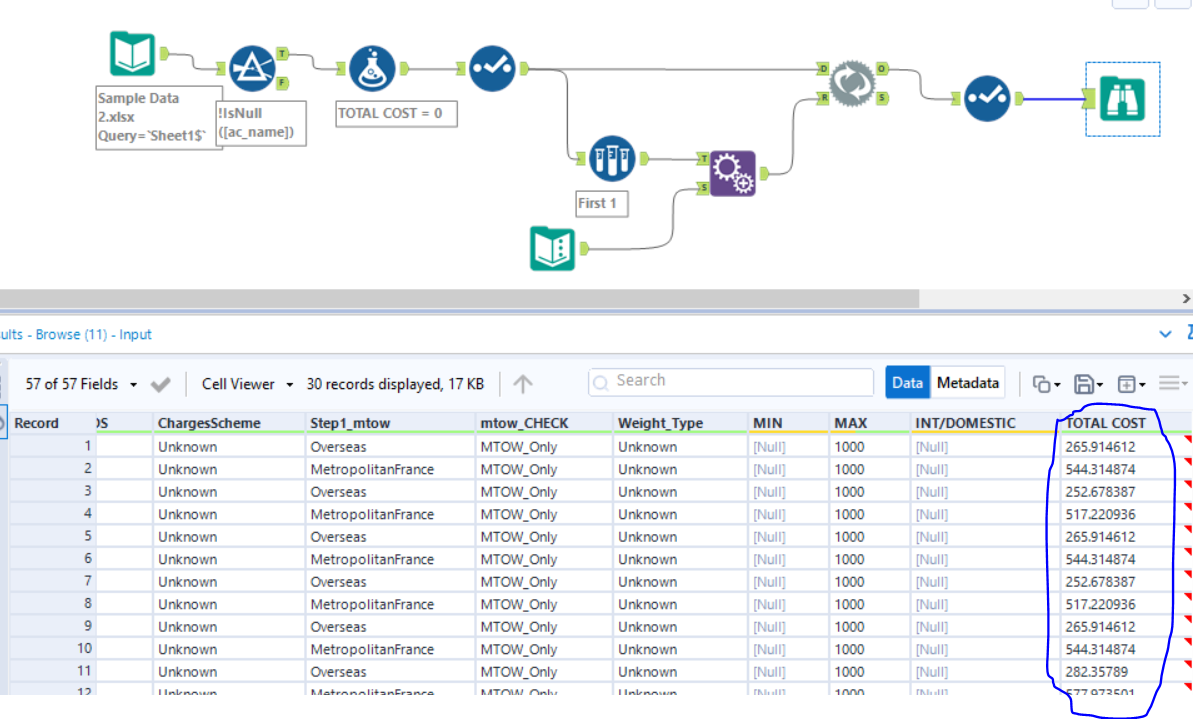Select the Select tool before the Browse tool
The height and width of the screenshot is (719, 1193).
987,99
